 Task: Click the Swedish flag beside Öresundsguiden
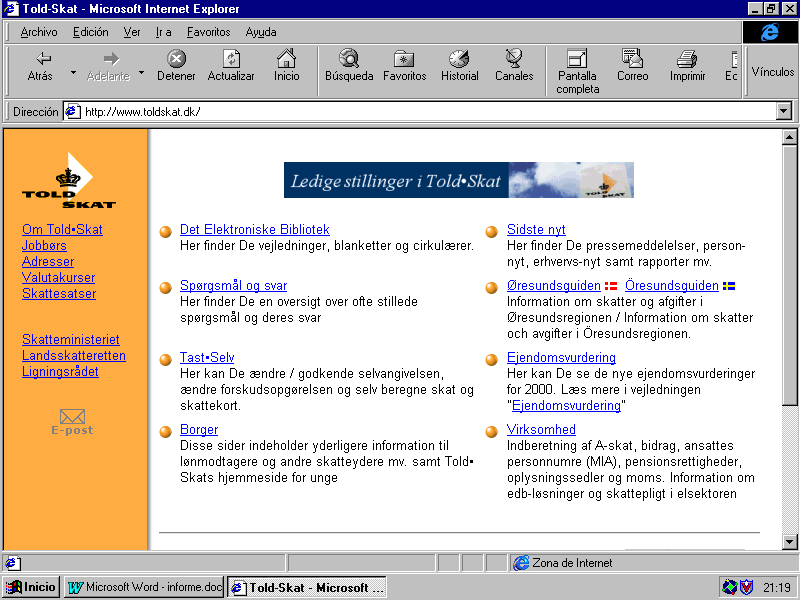(x=729, y=286)
